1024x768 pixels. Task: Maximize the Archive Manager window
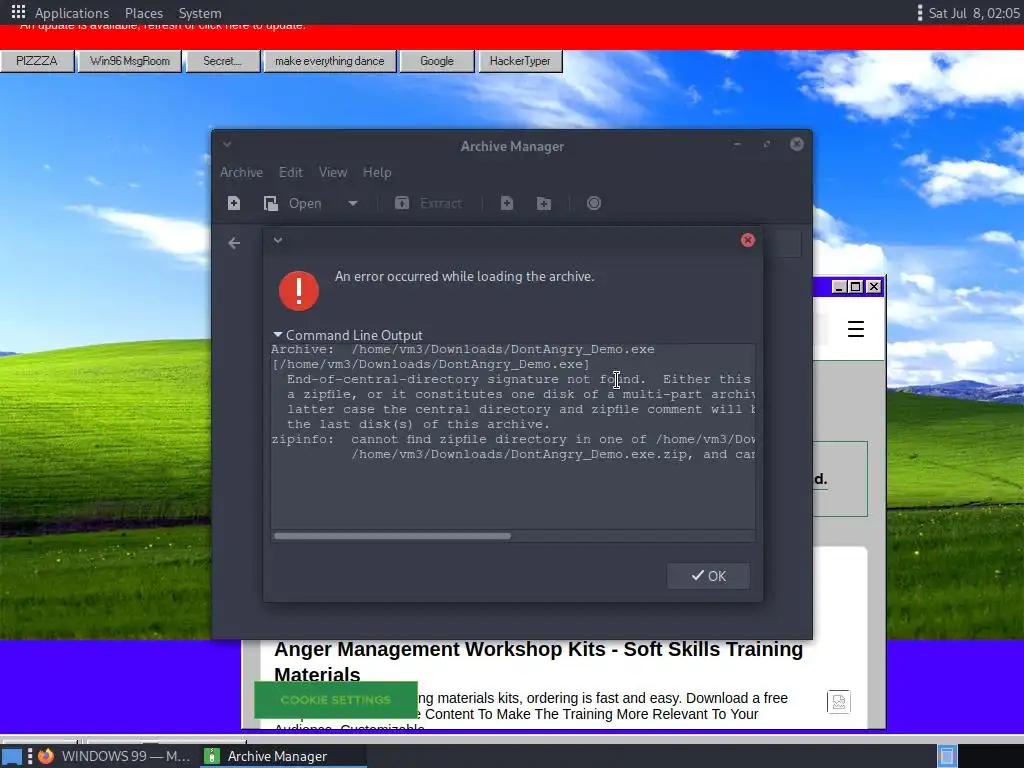coord(767,144)
